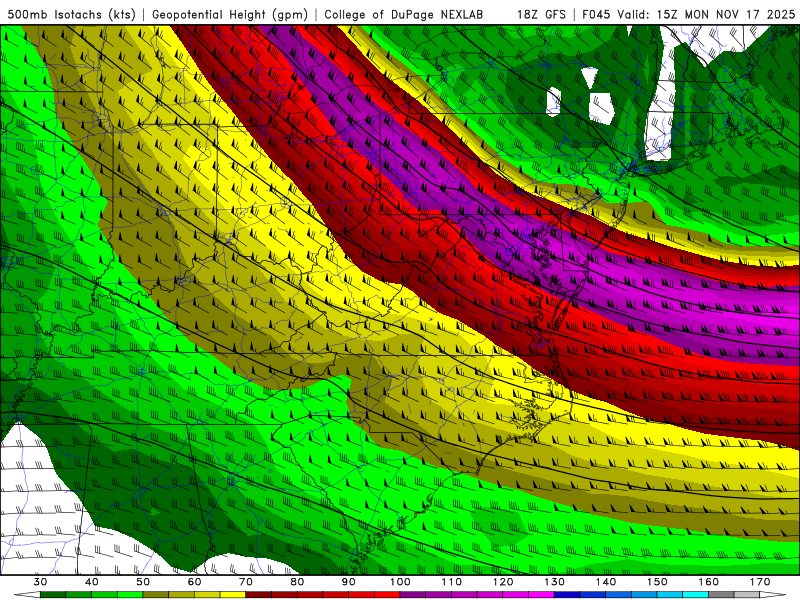Click the 120 value on the color scale

click(503, 582)
